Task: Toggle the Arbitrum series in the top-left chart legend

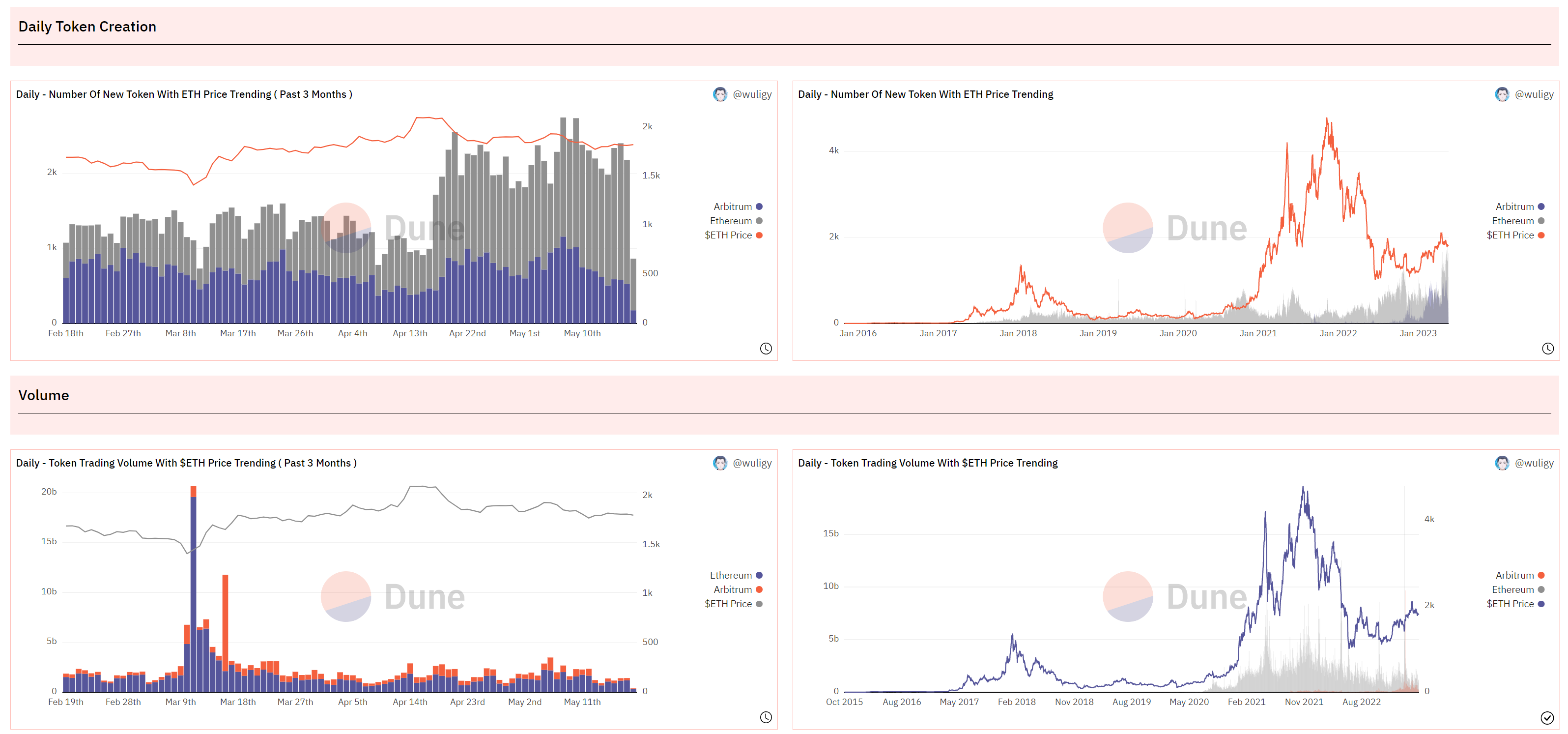Action: pos(738,206)
